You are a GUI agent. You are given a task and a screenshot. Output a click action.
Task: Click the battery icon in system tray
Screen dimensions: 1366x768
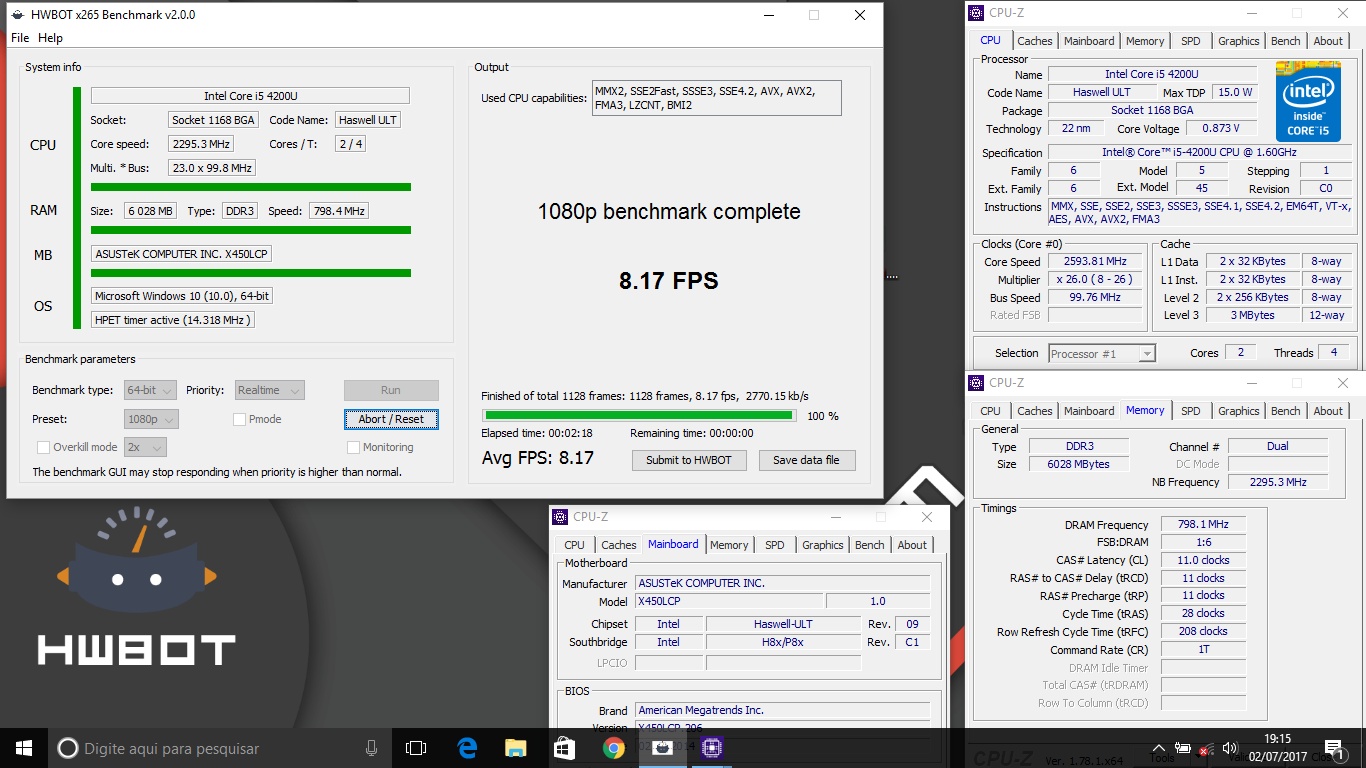(x=1182, y=748)
